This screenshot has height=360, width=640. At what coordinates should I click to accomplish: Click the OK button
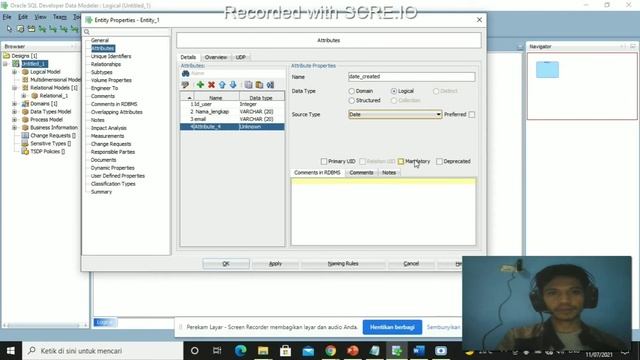226,264
